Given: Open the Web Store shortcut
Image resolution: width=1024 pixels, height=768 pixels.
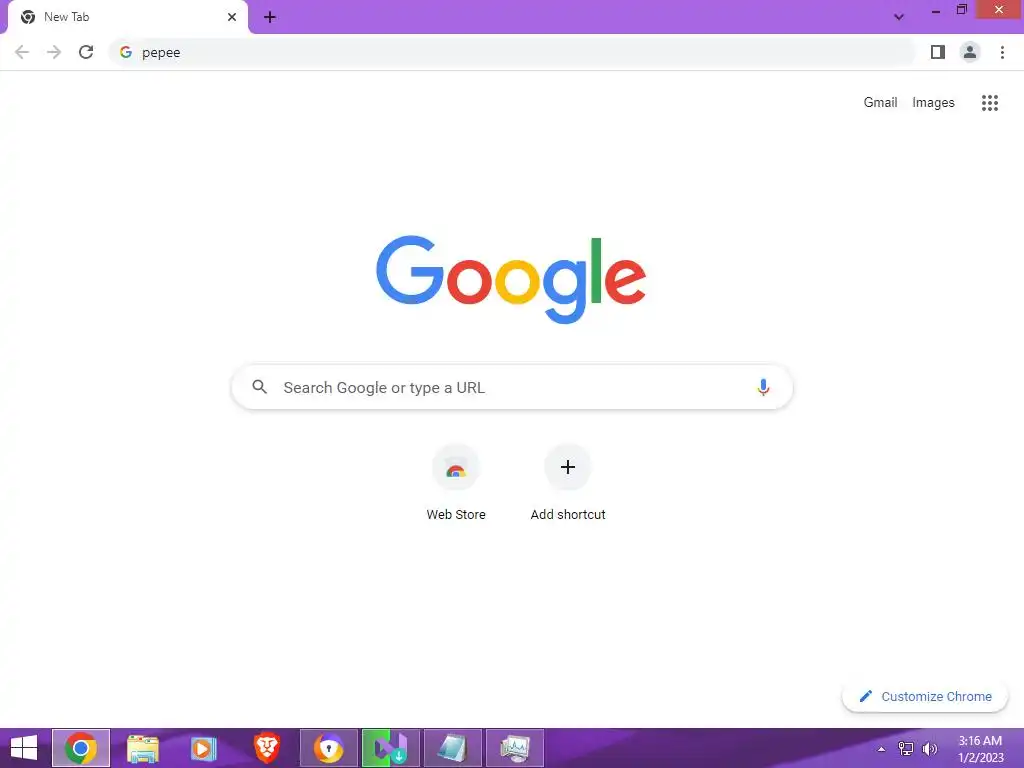Looking at the screenshot, I should pos(456,483).
